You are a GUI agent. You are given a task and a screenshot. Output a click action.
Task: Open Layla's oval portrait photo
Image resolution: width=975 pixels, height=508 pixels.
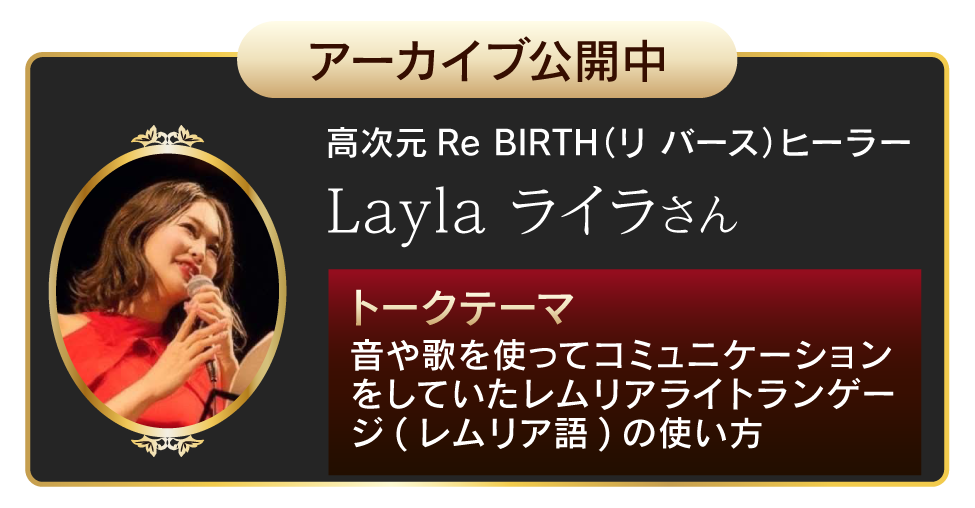(x=167, y=291)
